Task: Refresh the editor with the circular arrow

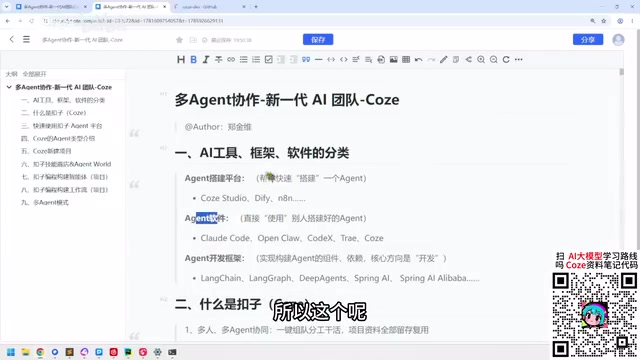Action: tap(506, 60)
